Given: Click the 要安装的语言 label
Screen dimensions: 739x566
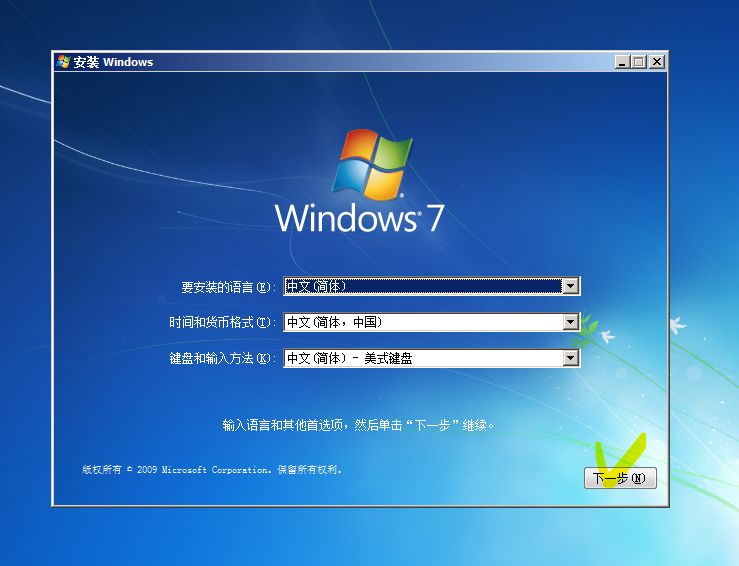Looking at the screenshot, I should [x=229, y=287].
